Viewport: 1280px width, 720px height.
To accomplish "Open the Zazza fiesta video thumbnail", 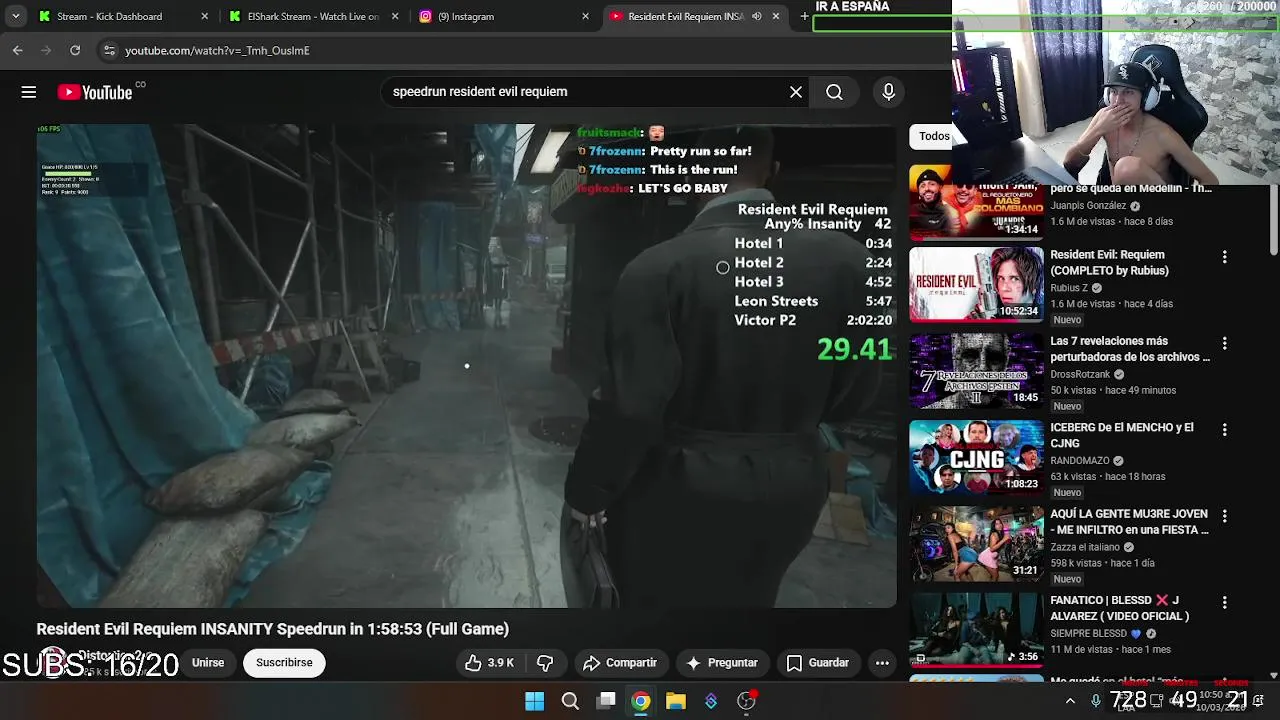I will pyautogui.click(x=976, y=544).
